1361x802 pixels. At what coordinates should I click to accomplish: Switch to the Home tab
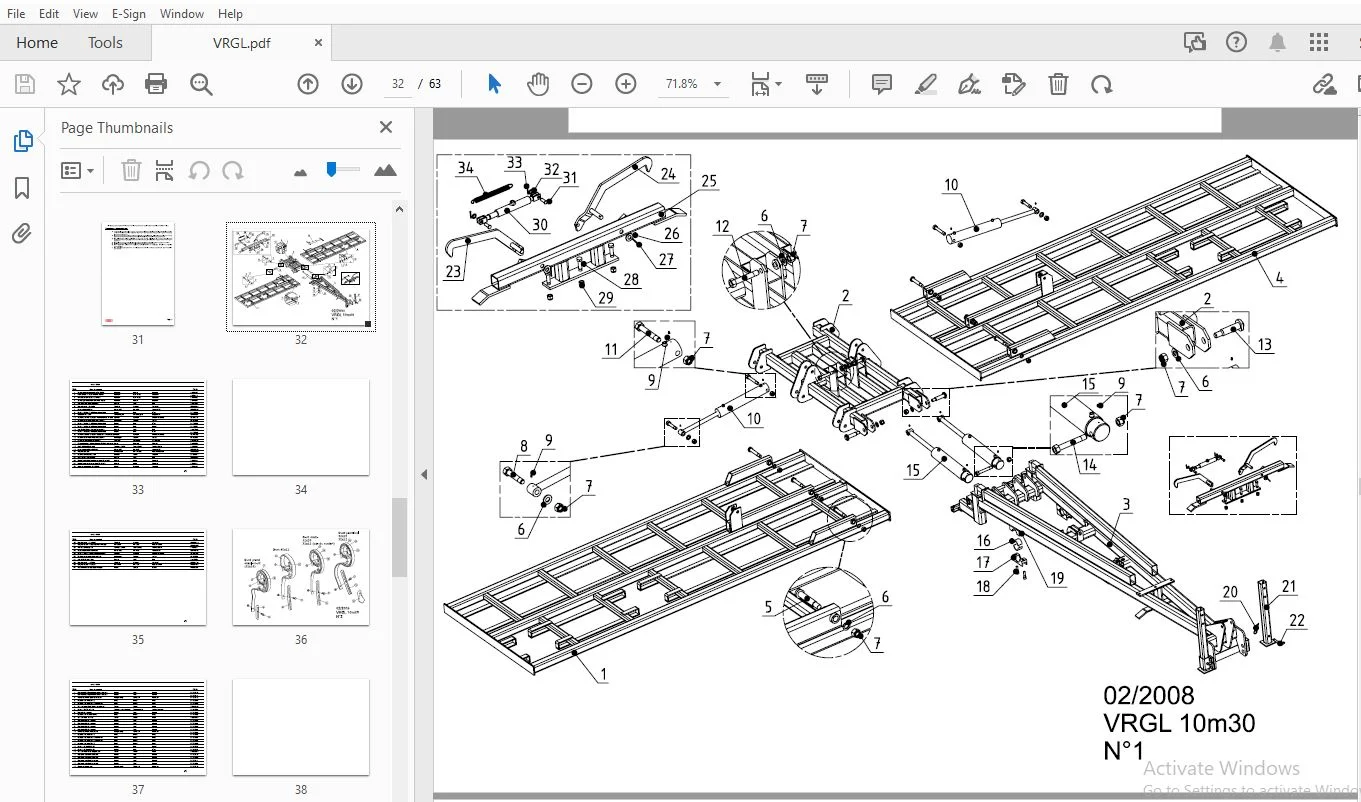(37, 42)
